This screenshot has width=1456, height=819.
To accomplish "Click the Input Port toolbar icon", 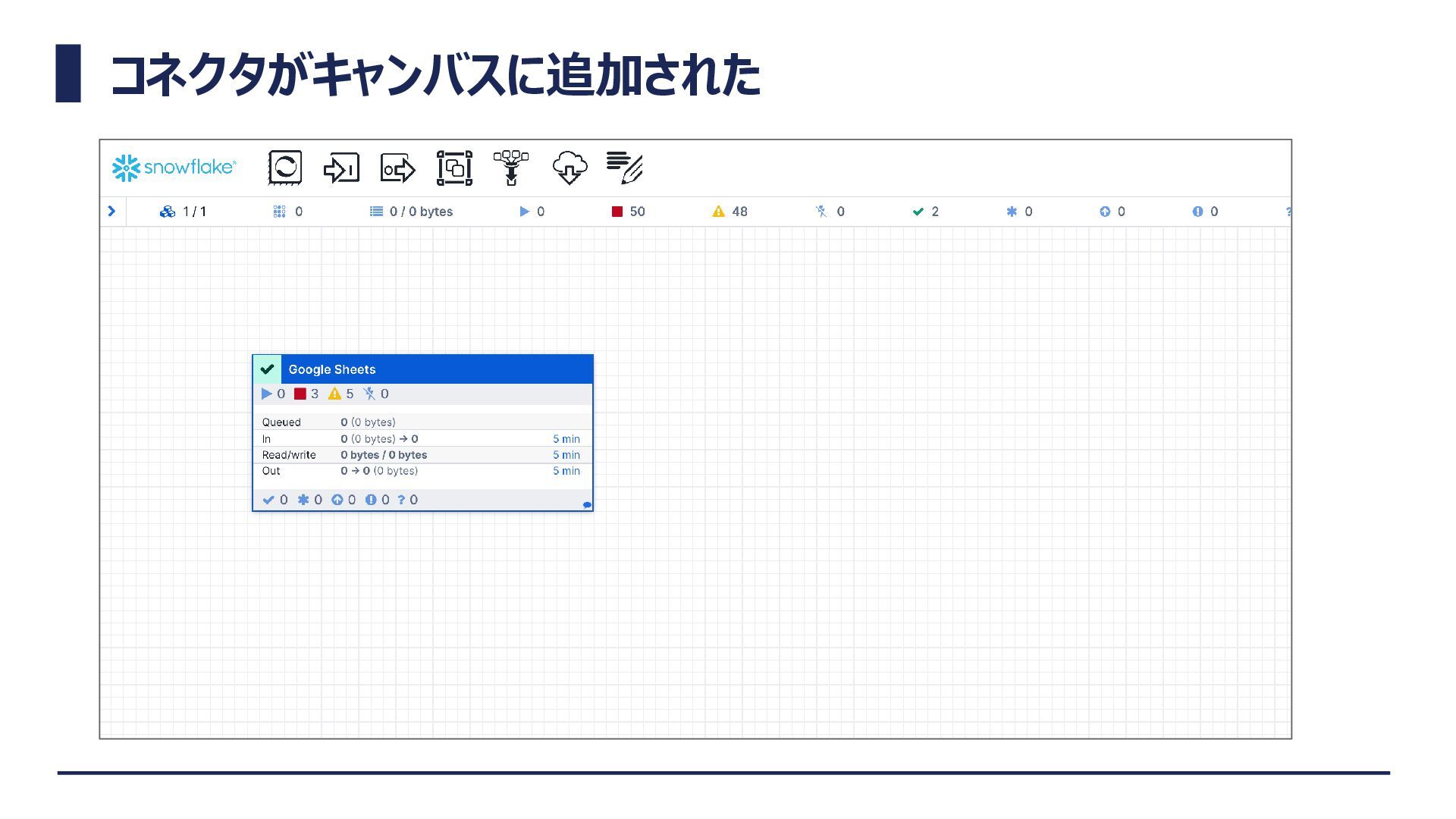I will 341,168.
